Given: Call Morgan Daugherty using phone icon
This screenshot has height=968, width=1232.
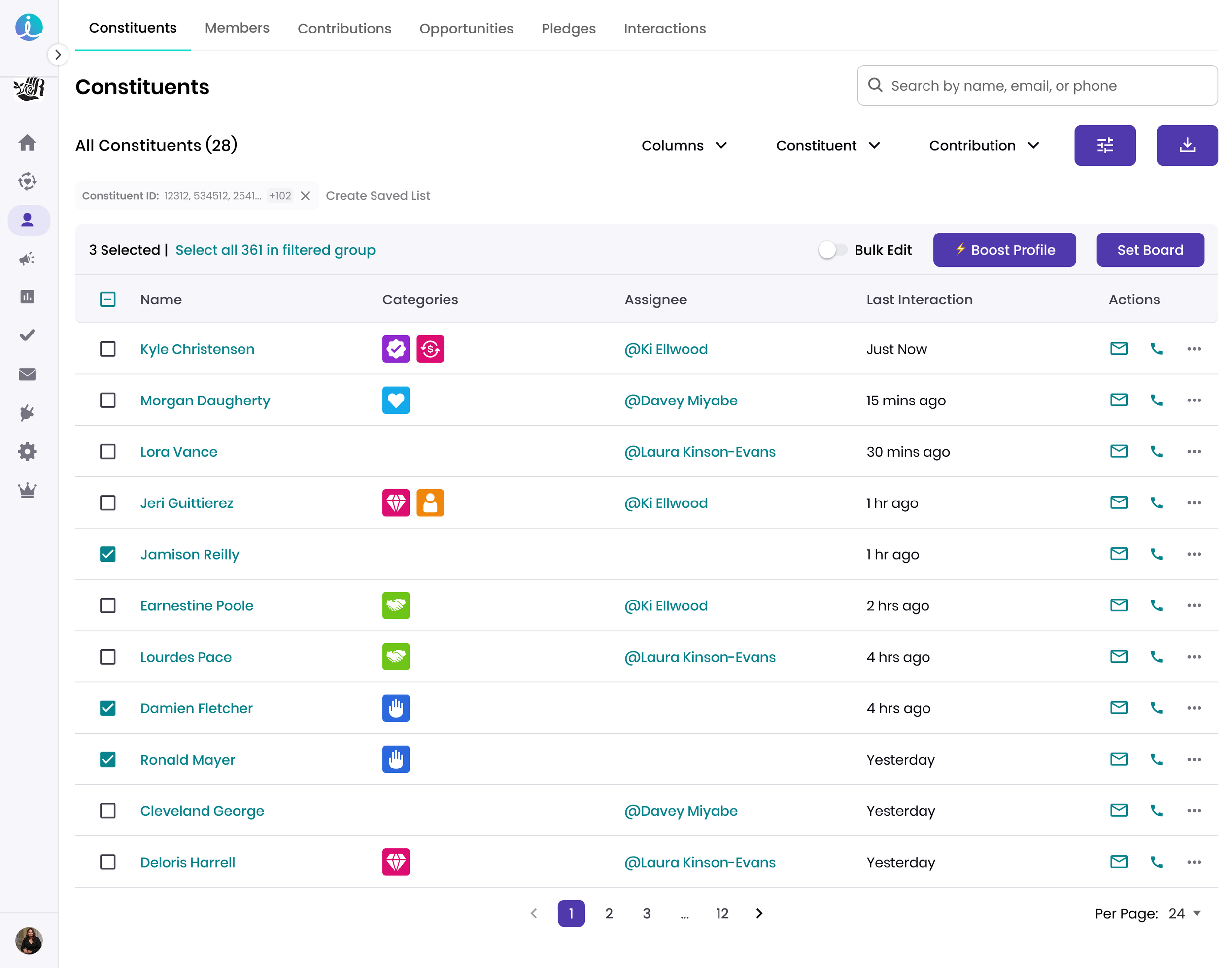Looking at the screenshot, I should click(x=1156, y=401).
